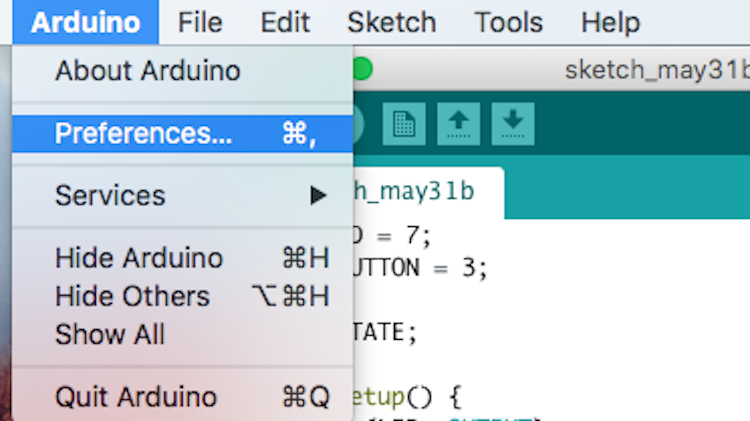
Task: Choose Show All menu entry
Action: click(183, 334)
